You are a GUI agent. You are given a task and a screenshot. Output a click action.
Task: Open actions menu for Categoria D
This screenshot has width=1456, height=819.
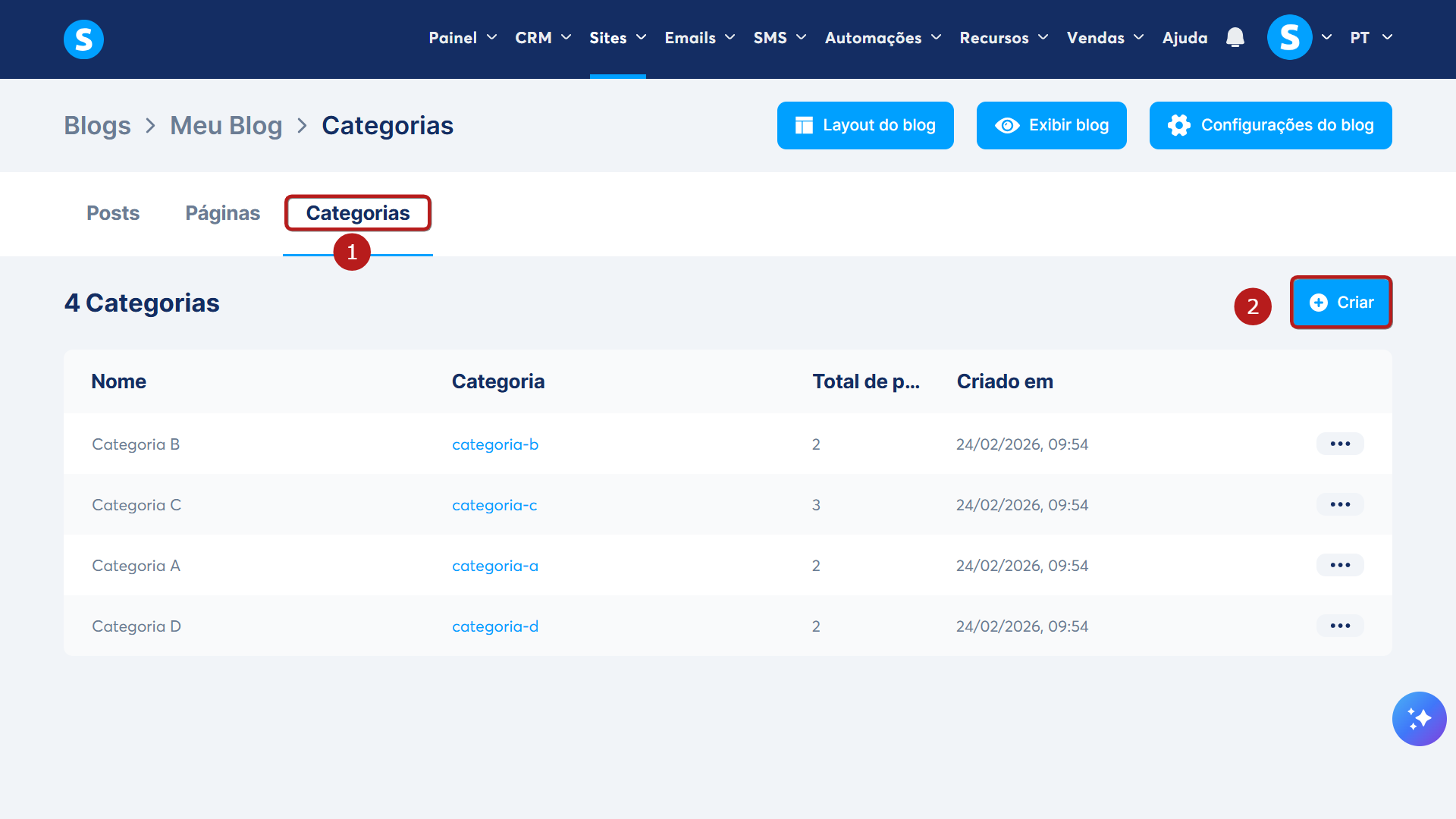tap(1339, 626)
